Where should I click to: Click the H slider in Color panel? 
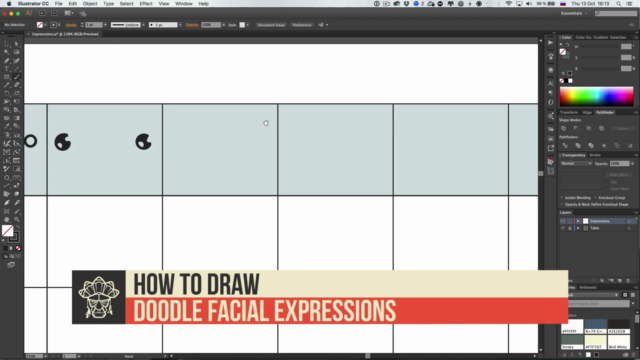(600, 47)
